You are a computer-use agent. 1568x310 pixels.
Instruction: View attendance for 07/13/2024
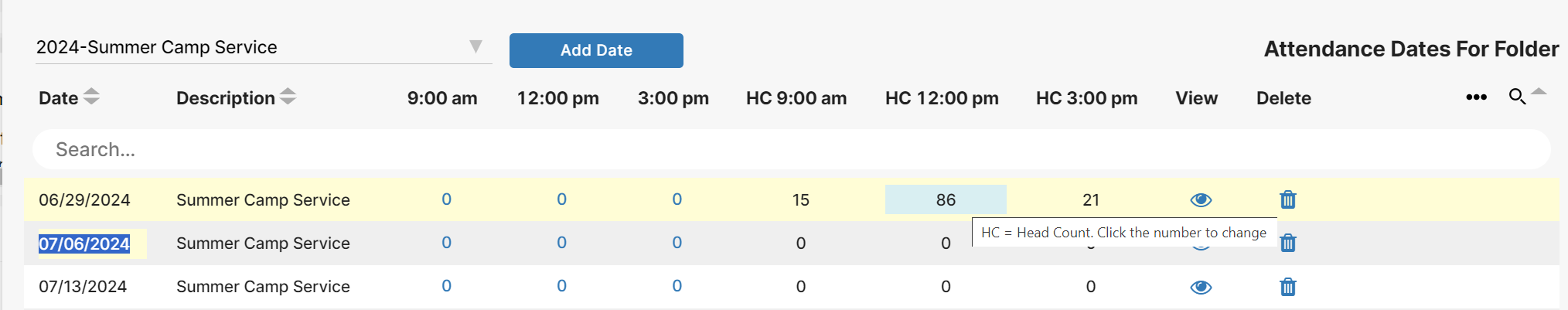pos(1201,288)
